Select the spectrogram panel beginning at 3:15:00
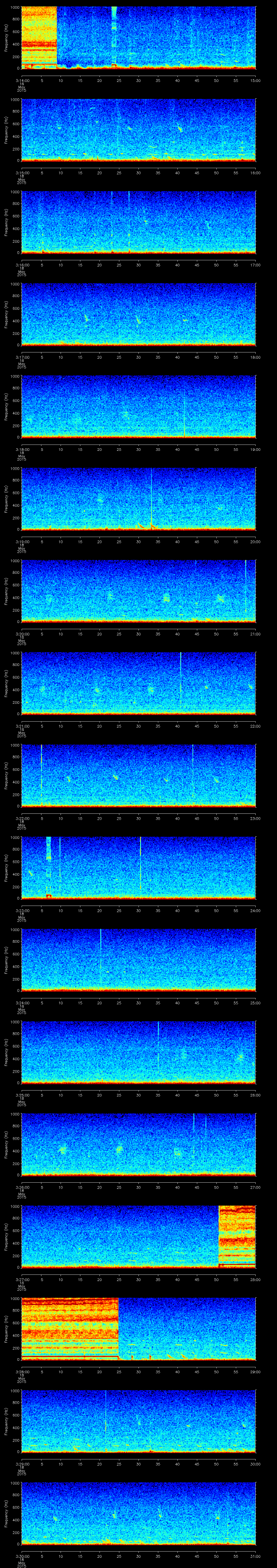 pos(138,130)
